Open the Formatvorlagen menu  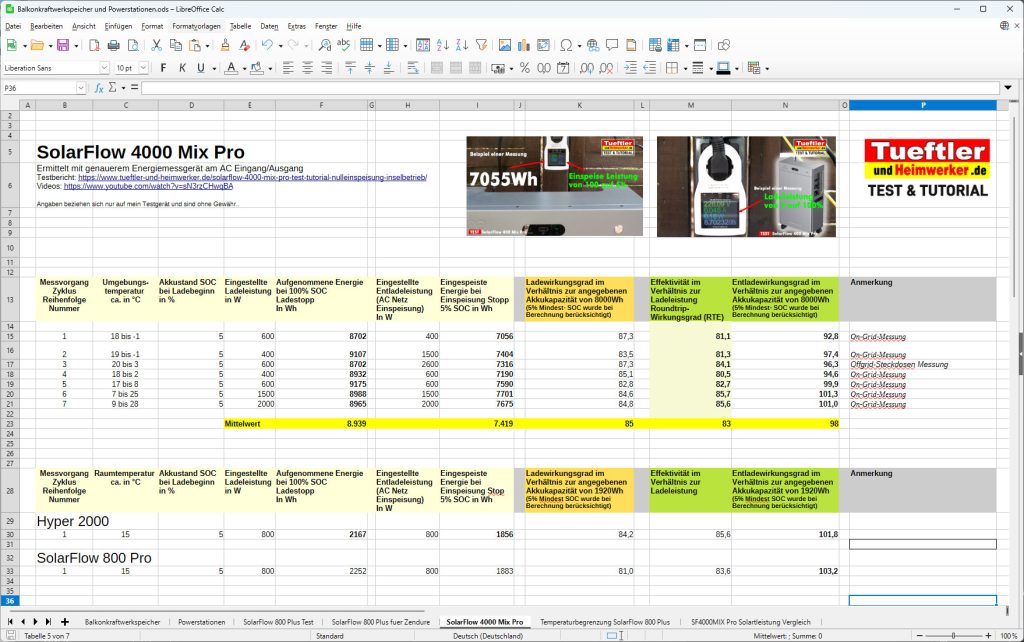pos(197,26)
